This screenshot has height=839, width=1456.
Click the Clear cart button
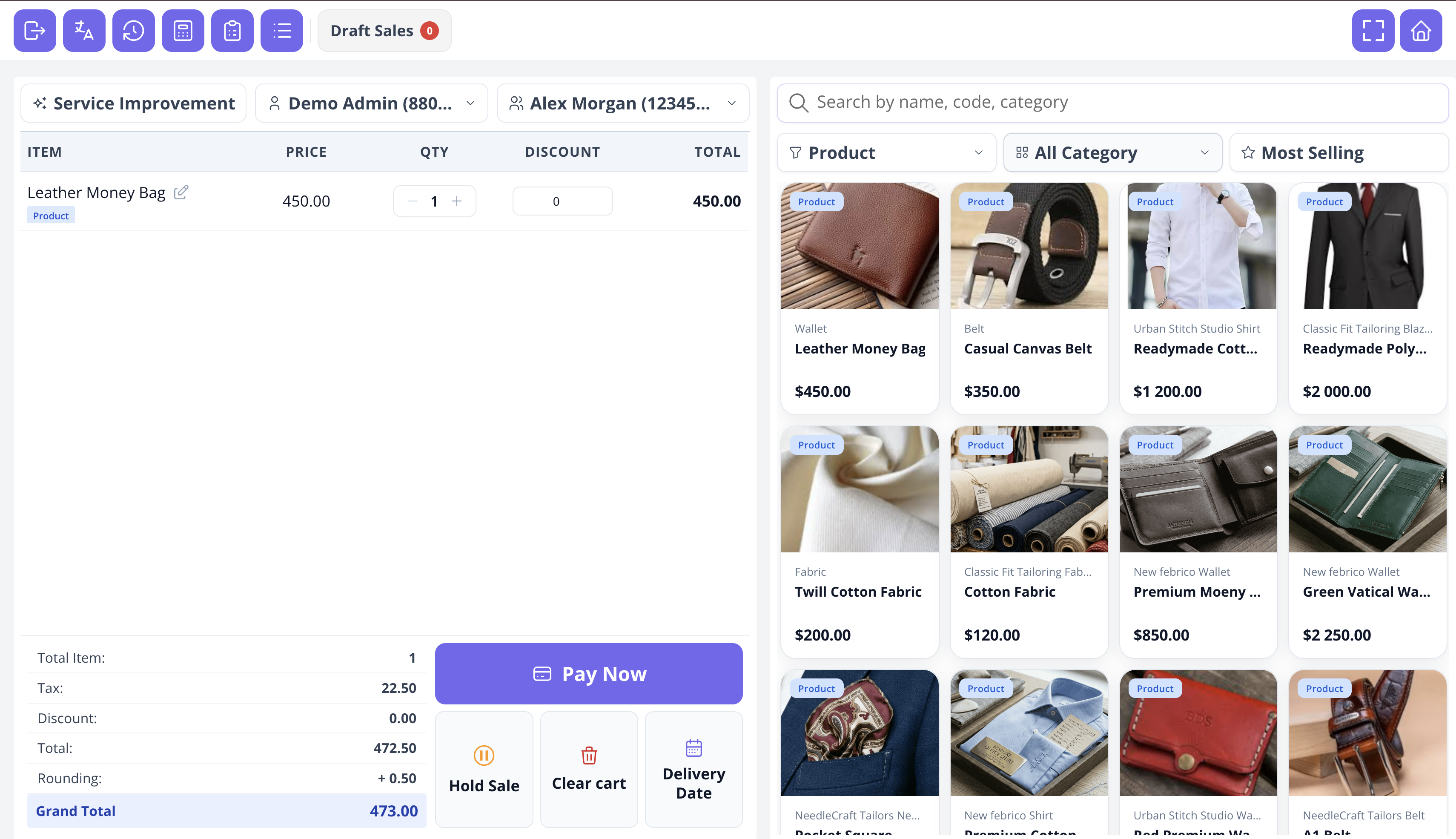click(x=589, y=769)
